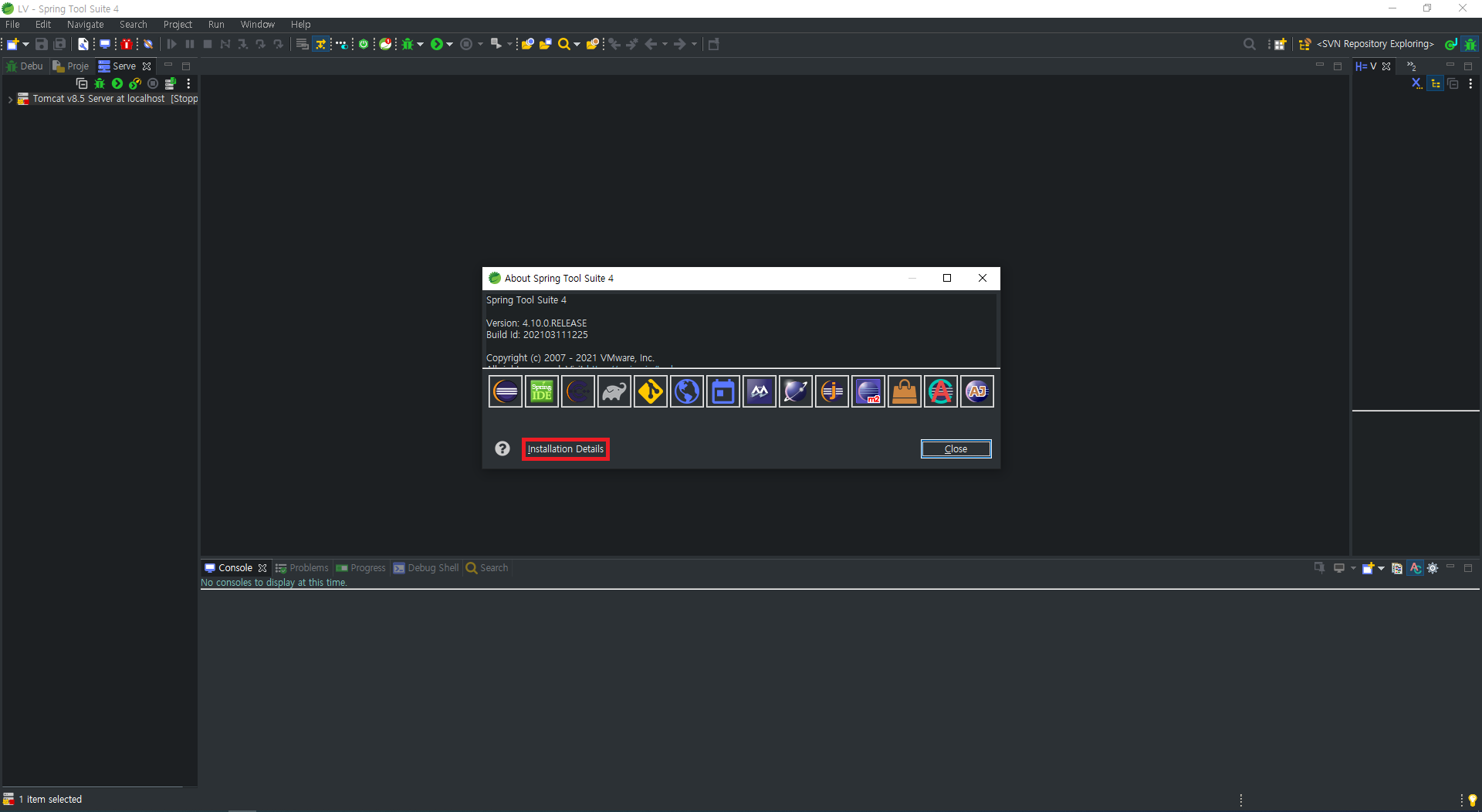Screen dimensions: 1482x812
Task: Open the Run configurations dropdown arrow
Action: coord(449,44)
